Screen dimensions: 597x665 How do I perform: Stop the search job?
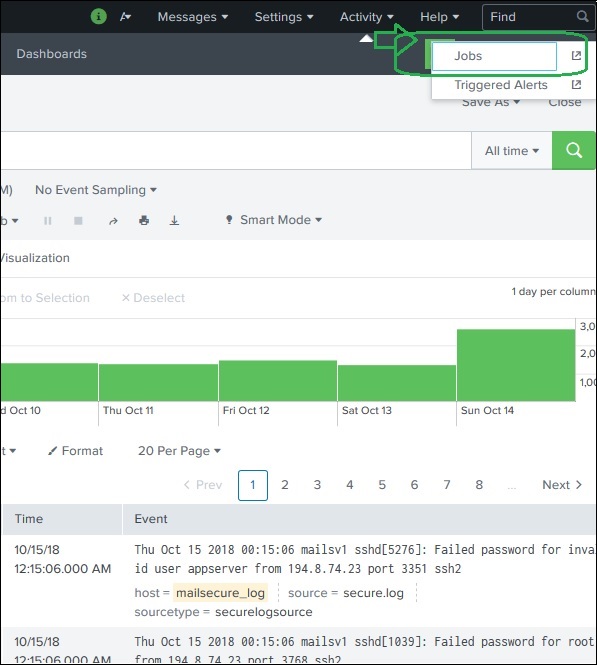tap(78, 221)
